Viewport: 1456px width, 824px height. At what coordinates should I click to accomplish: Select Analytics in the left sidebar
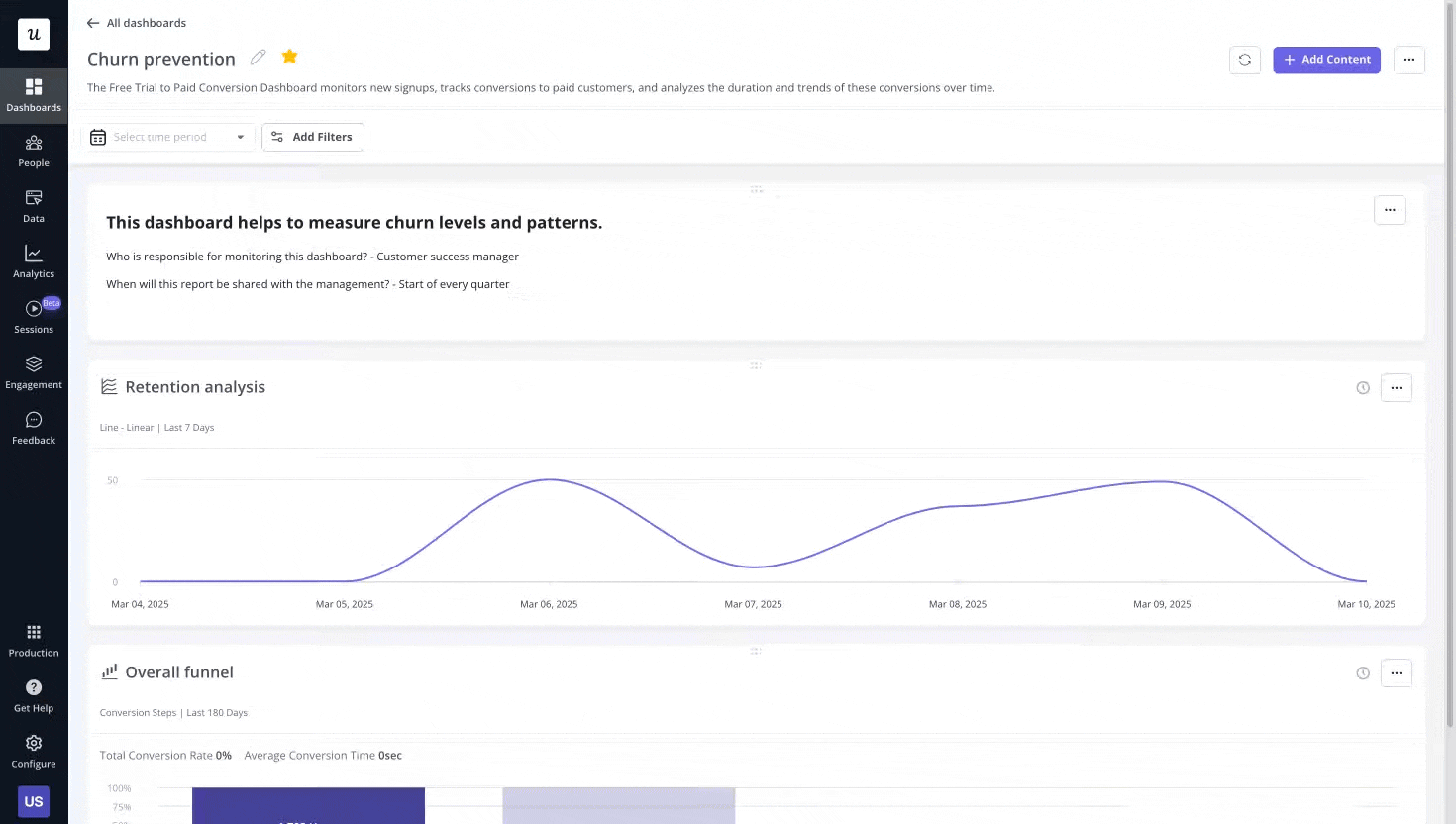pyautogui.click(x=34, y=261)
